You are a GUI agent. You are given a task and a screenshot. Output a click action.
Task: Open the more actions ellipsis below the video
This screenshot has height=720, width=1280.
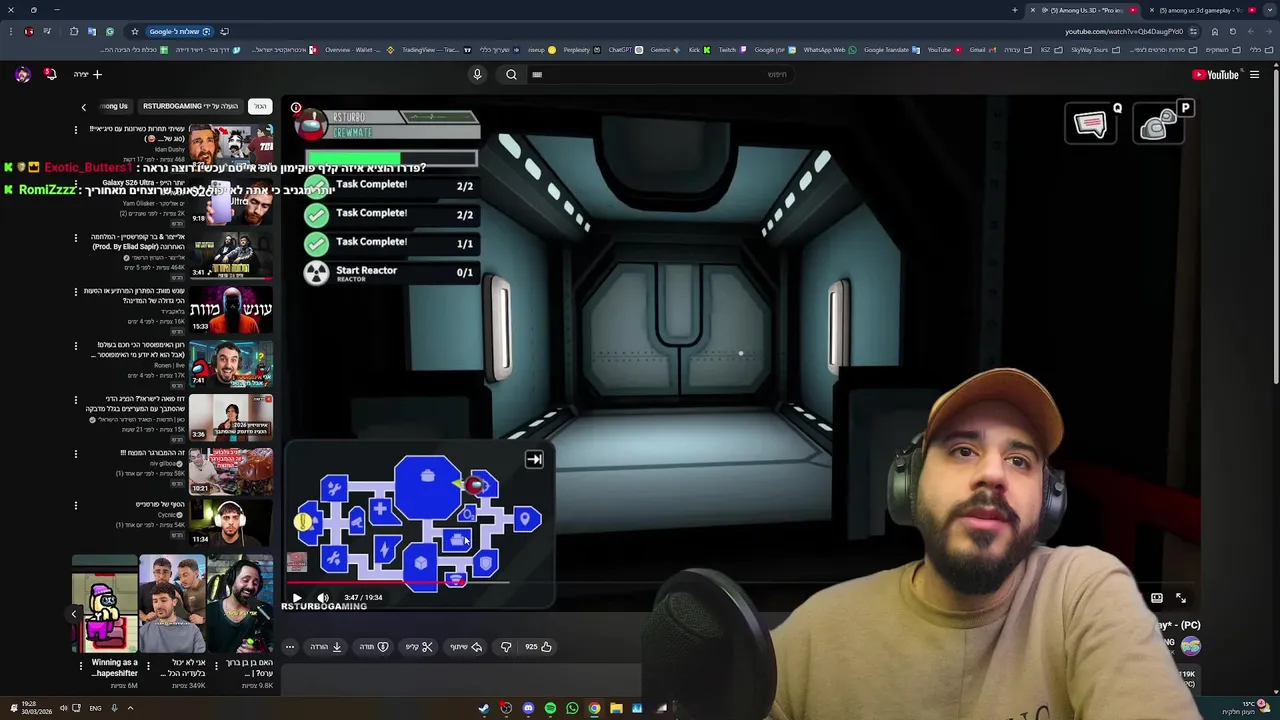coord(290,647)
